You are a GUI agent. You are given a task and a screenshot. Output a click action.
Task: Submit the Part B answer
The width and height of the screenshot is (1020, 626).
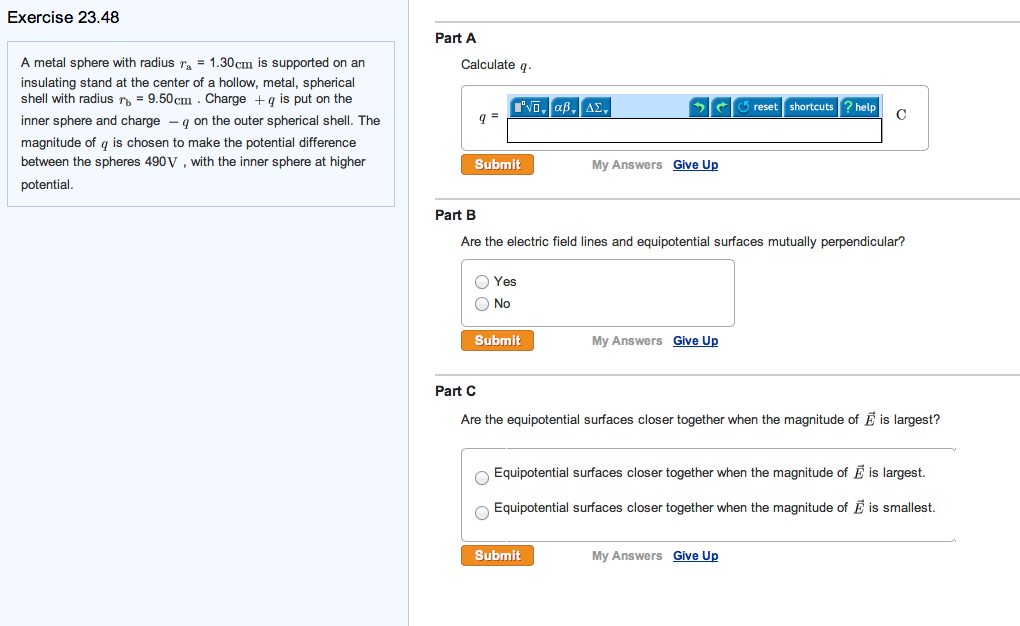click(497, 341)
